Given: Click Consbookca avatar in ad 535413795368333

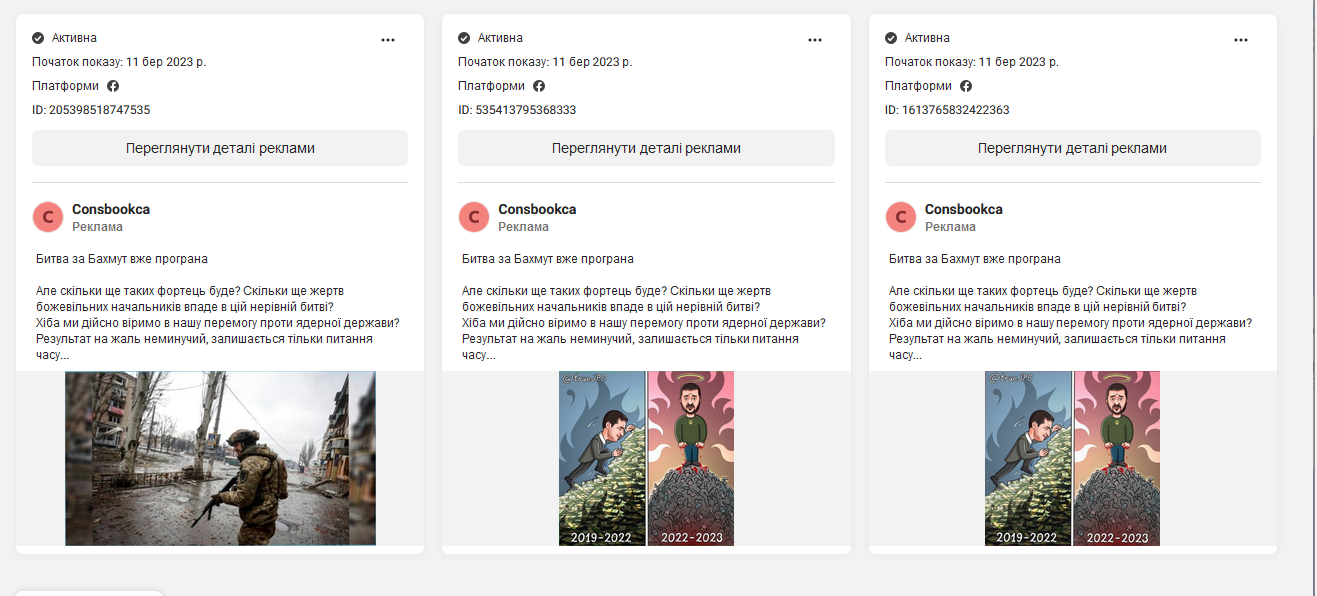Looking at the screenshot, I should [474, 217].
